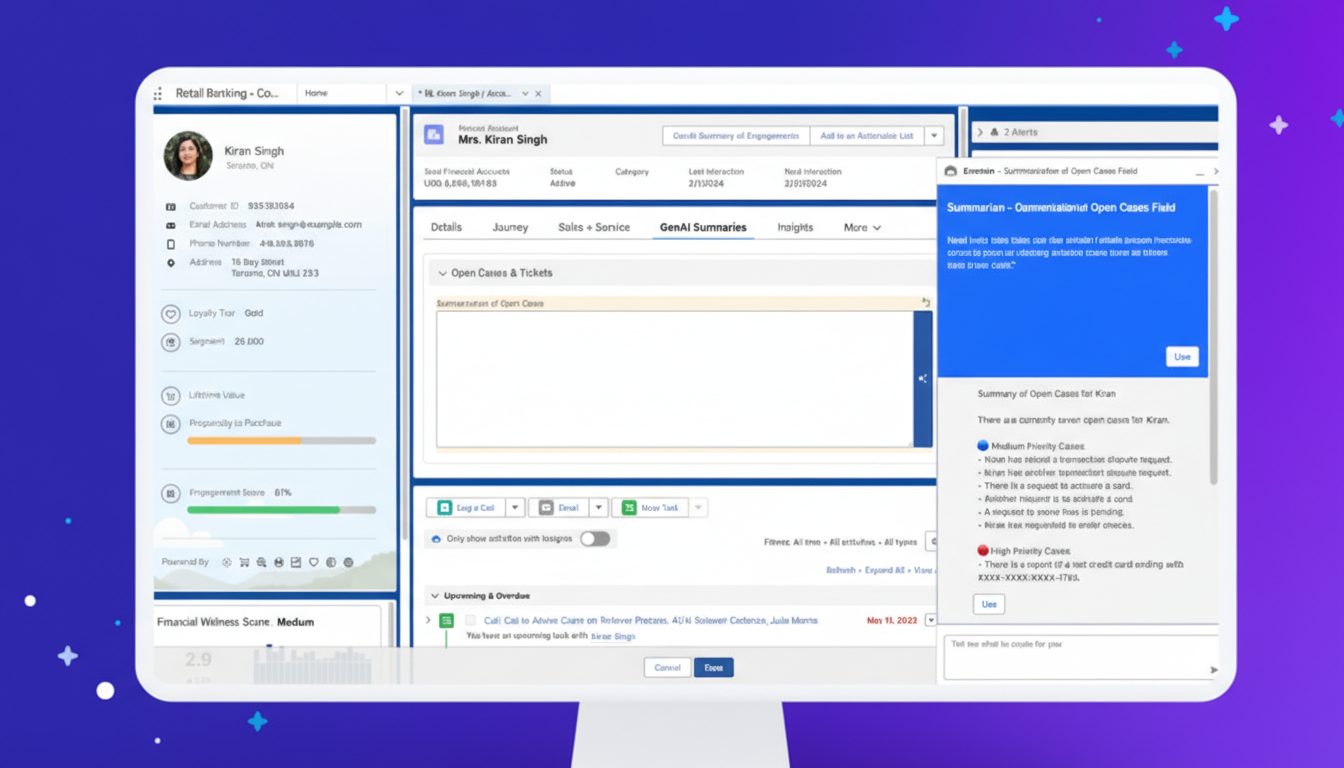Screen dimensions: 1344x768
Task: Switch to the GenAI Summaries tab
Action: (704, 227)
